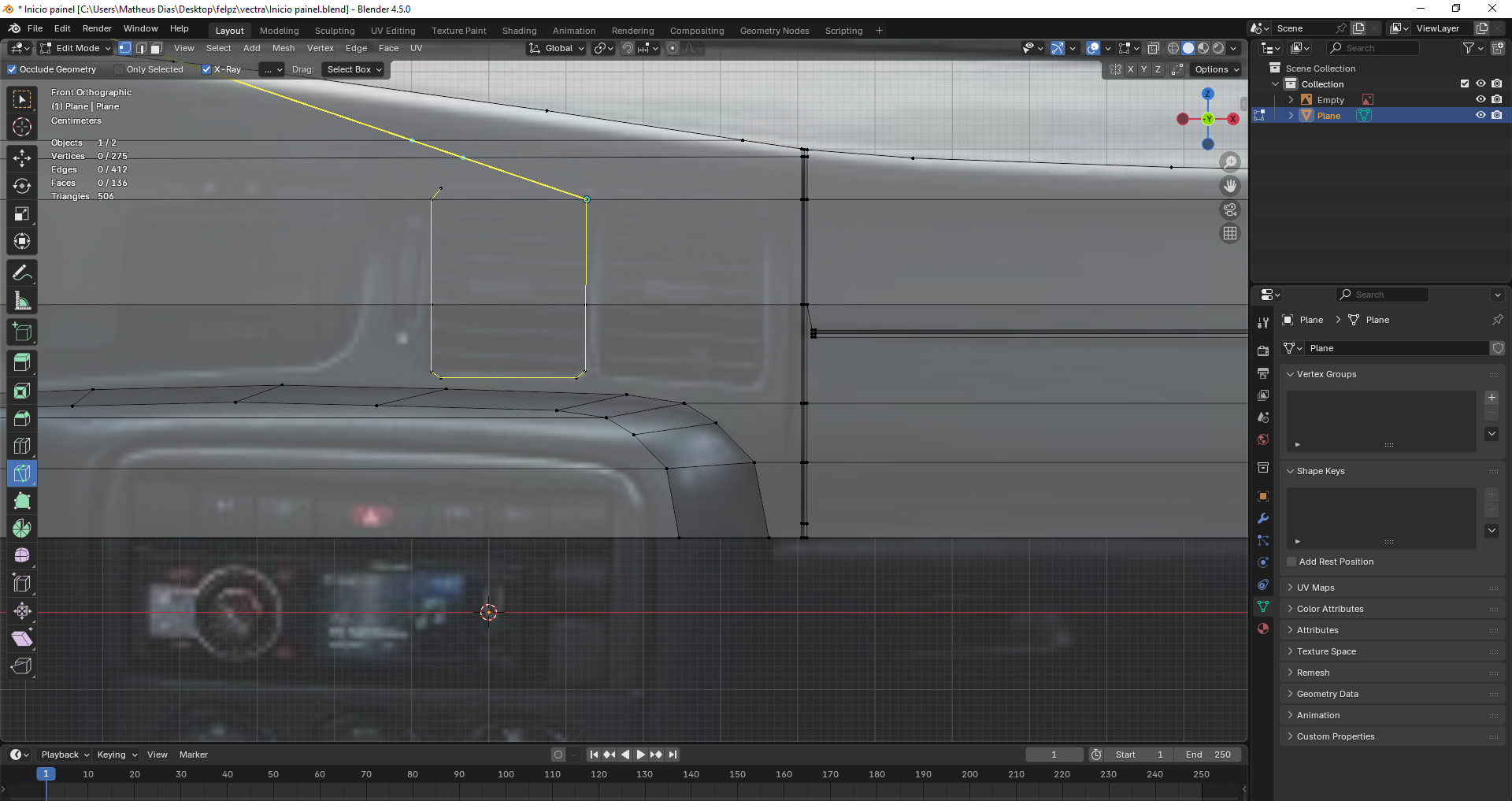Select the Cursor tool in left toolbar
The image size is (1512, 801).
click(x=22, y=127)
